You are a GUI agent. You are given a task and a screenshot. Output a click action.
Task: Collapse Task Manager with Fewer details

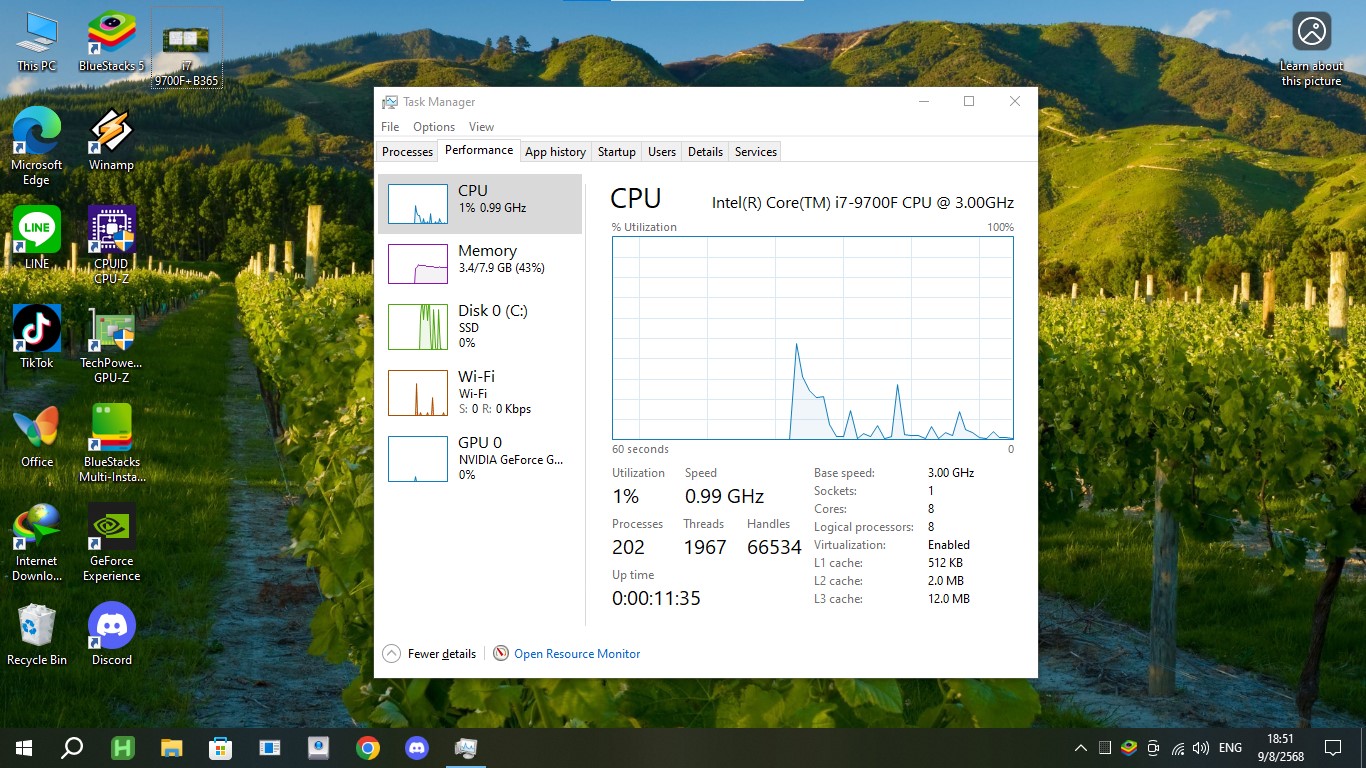point(430,653)
